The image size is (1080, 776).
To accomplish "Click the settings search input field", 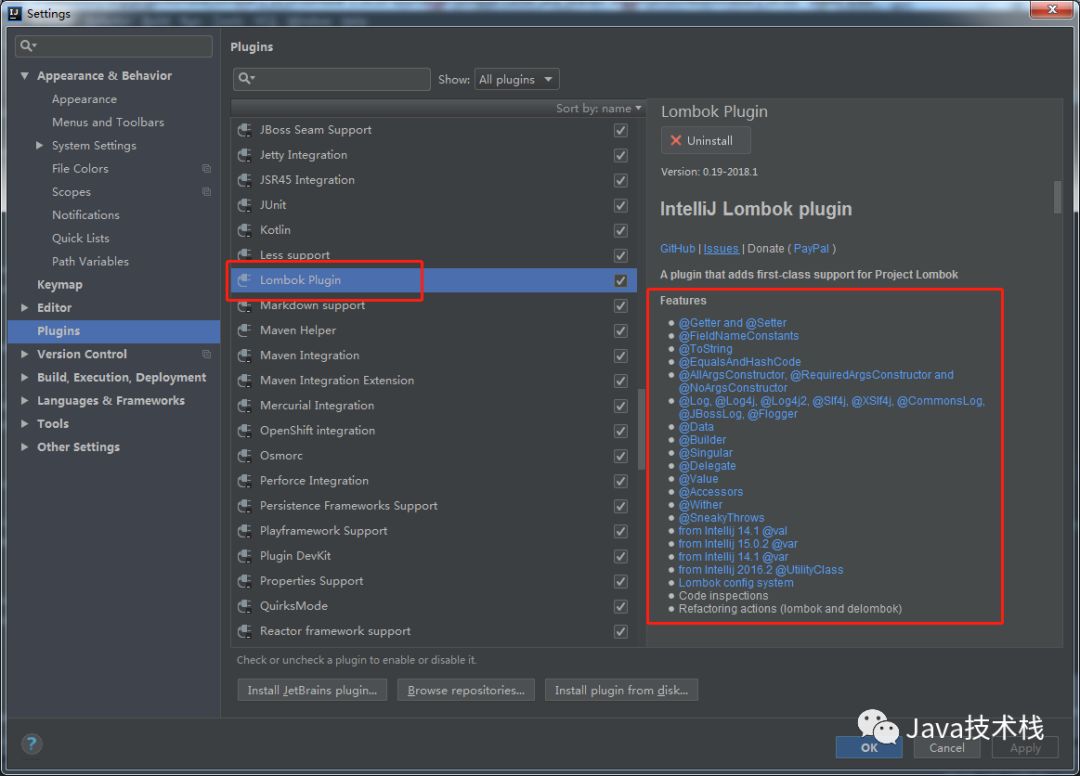I will coord(114,46).
